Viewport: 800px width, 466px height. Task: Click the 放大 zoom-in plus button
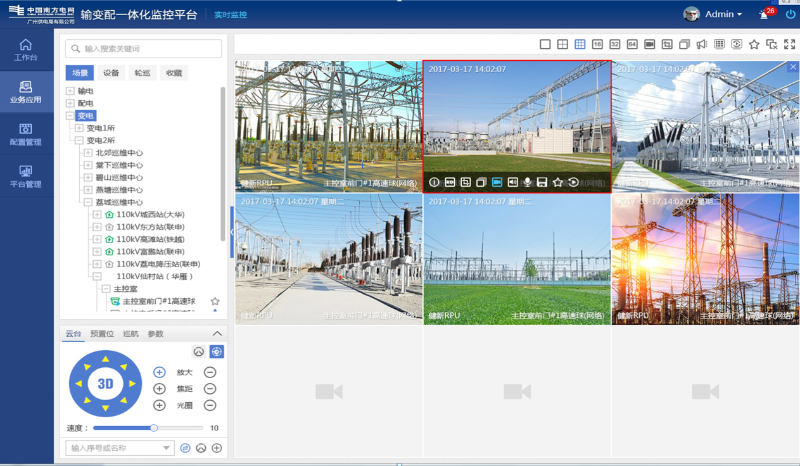[159, 372]
